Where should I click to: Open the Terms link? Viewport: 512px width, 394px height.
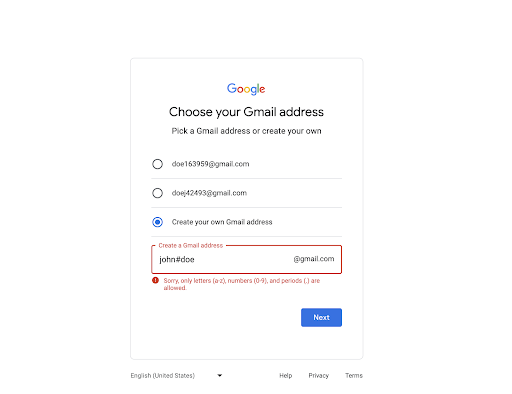pos(354,376)
